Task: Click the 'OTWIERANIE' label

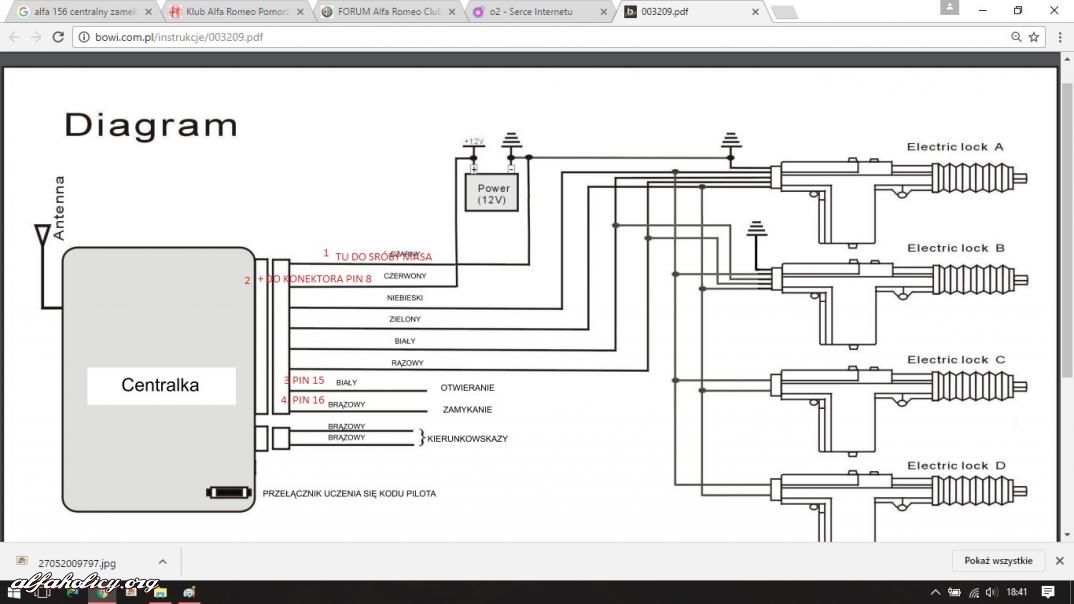Action: pos(467,388)
